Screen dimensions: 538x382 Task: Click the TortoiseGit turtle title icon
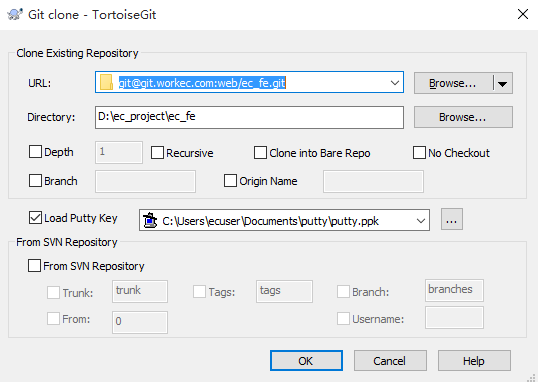(x=14, y=14)
